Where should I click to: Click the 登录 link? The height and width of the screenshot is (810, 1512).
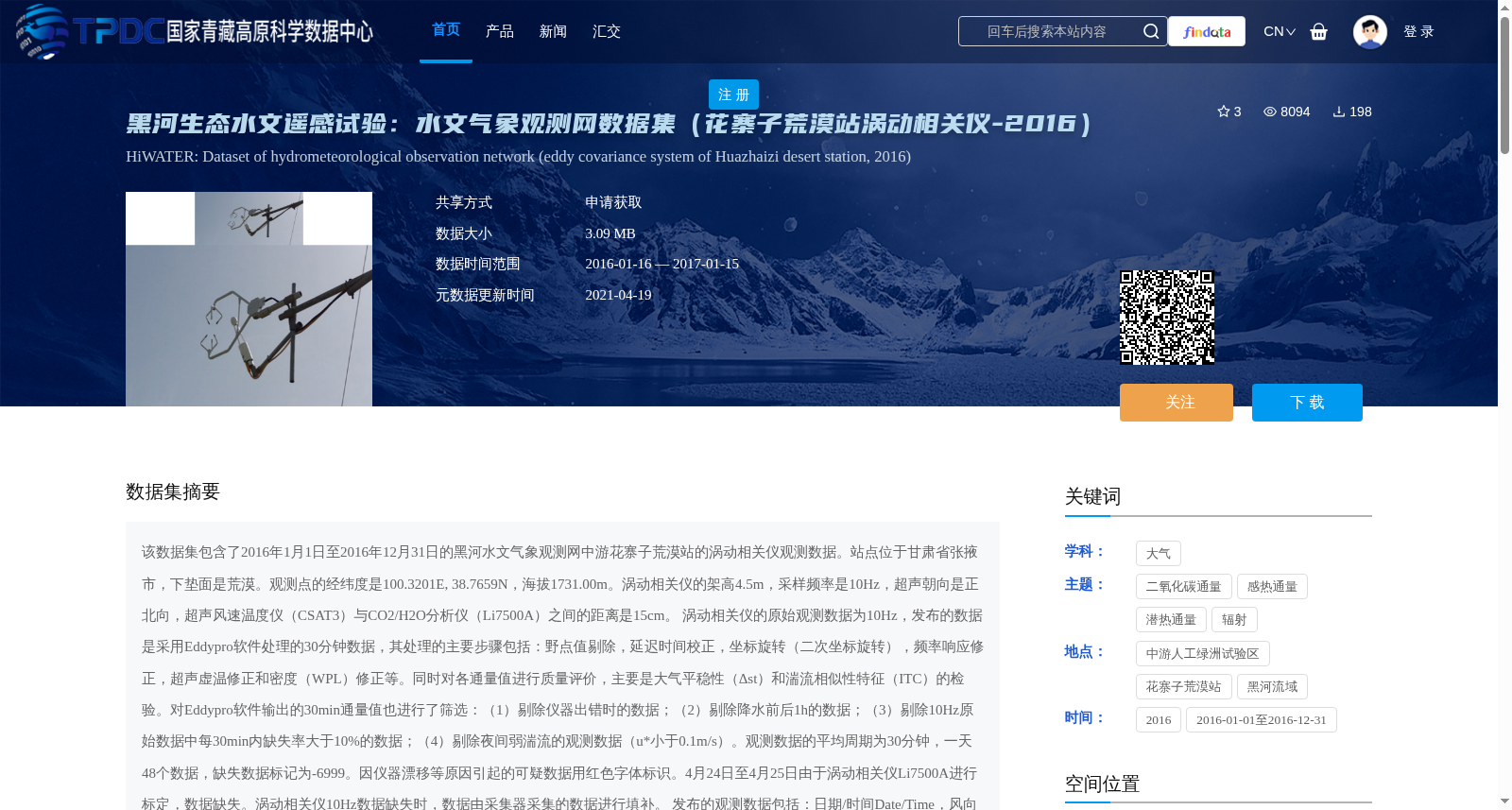coord(1418,31)
